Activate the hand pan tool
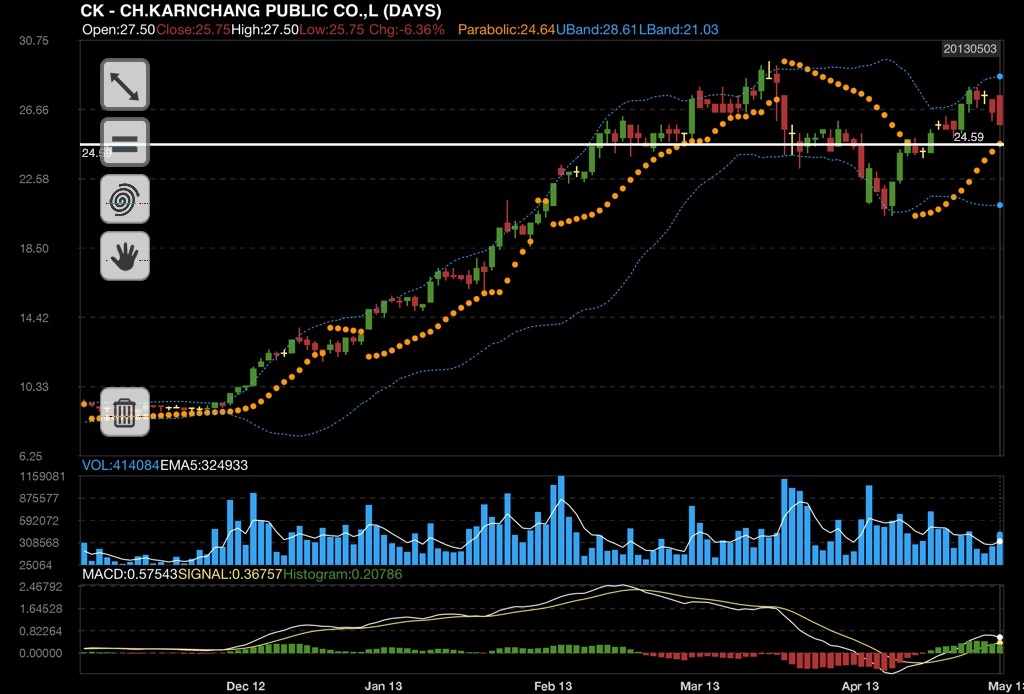 tap(125, 256)
